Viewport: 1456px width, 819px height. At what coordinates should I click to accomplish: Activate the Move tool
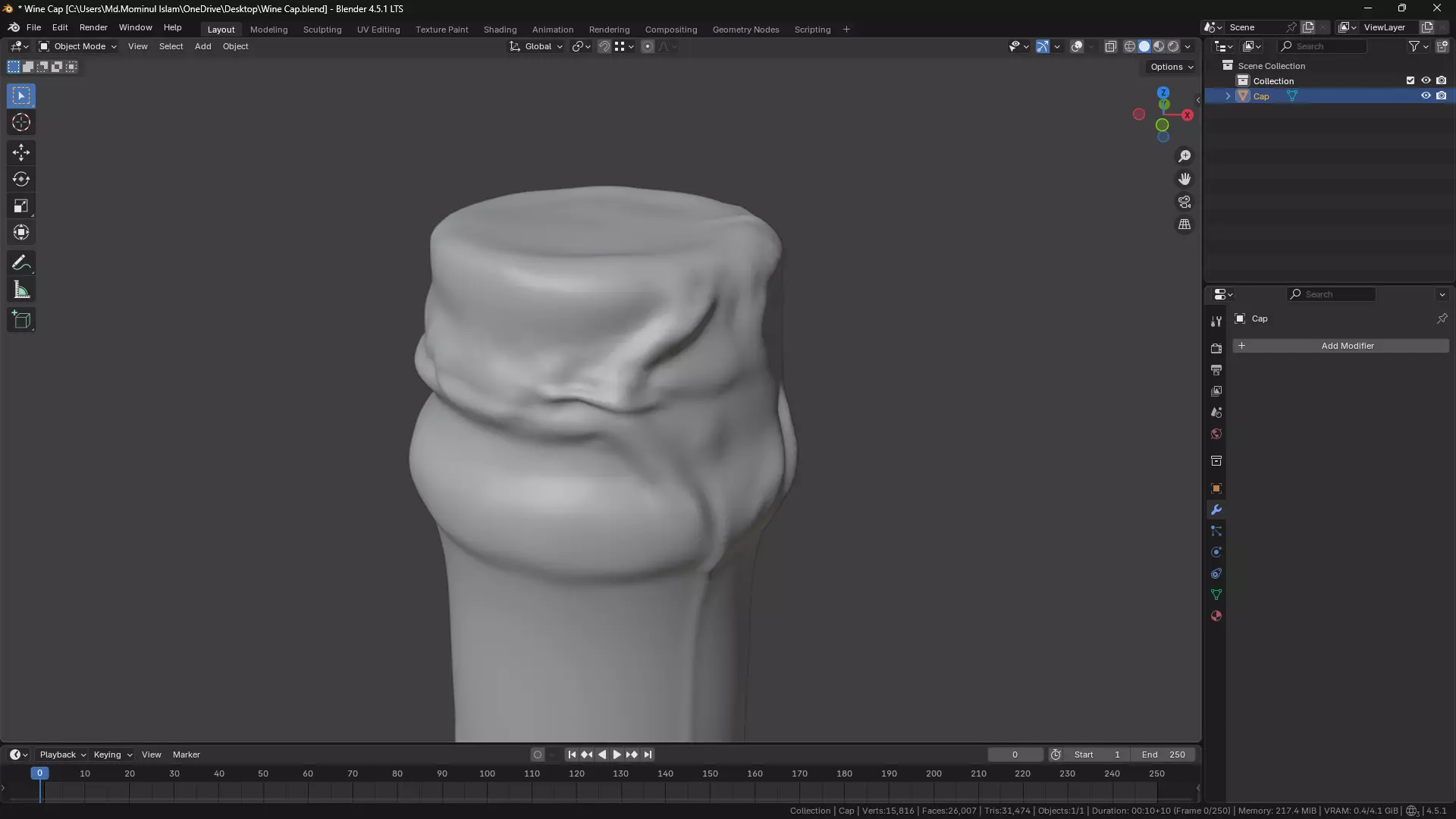(21, 152)
